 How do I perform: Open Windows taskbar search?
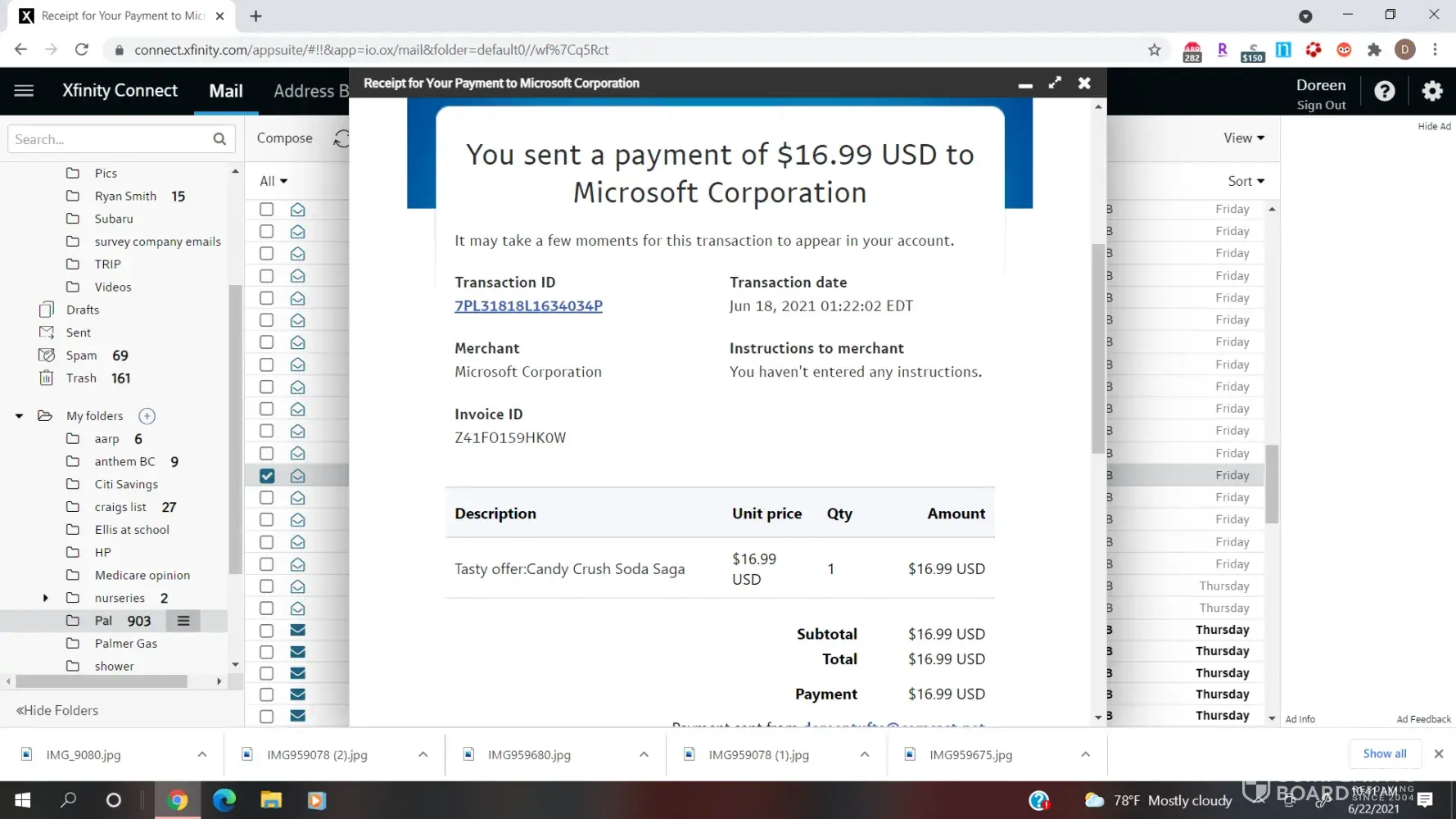[69, 800]
